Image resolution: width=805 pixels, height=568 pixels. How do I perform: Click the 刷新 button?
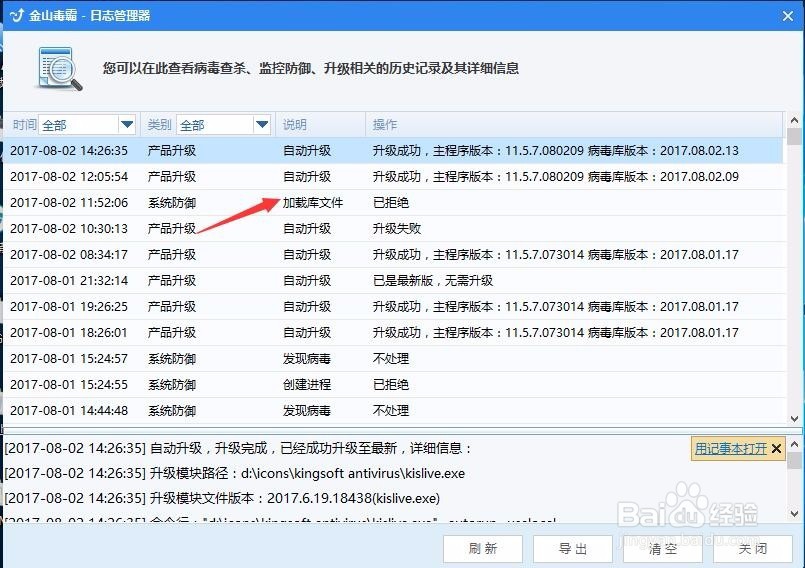pyautogui.click(x=483, y=548)
